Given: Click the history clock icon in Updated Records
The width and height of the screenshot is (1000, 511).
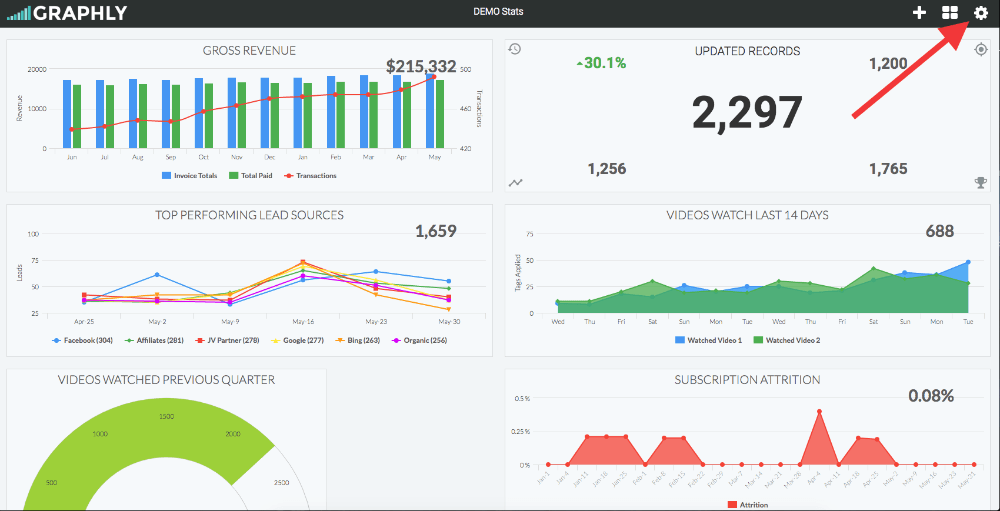Looking at the screenshot, I should [515, 49].
